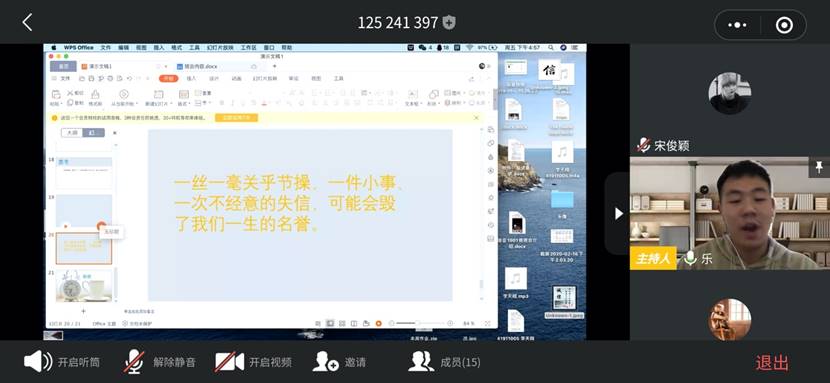Turn on the camera with 开启视频
Viewport: 830px width, 383px height.
coord(253,362)
